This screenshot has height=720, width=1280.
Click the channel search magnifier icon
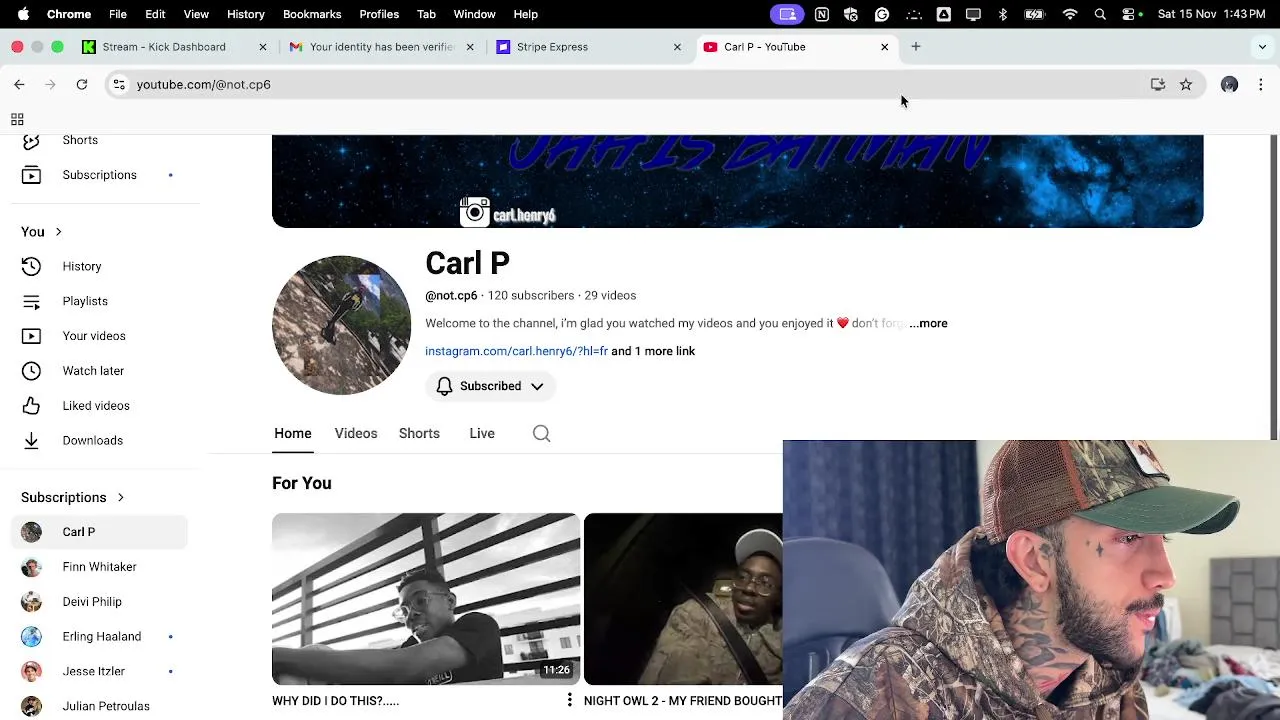pos(541,434)
